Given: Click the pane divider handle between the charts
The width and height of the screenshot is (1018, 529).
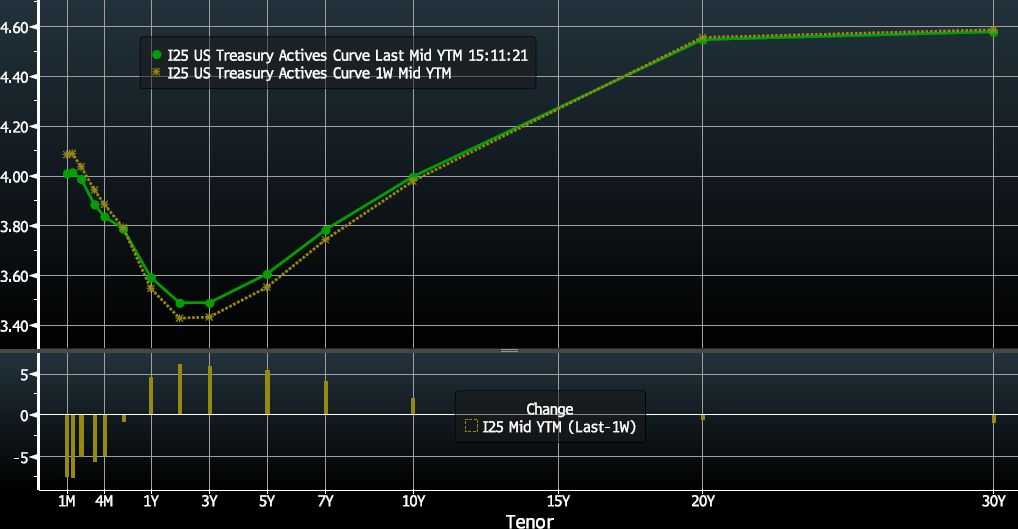Looking at the screenshot, I should (509, 350).
